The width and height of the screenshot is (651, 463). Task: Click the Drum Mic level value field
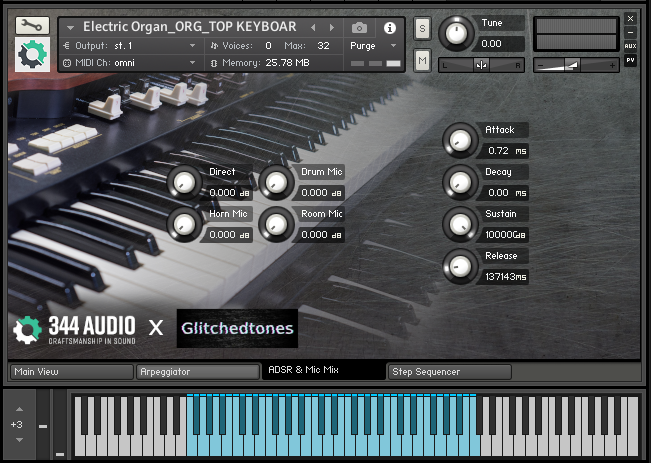pos(321,193)
